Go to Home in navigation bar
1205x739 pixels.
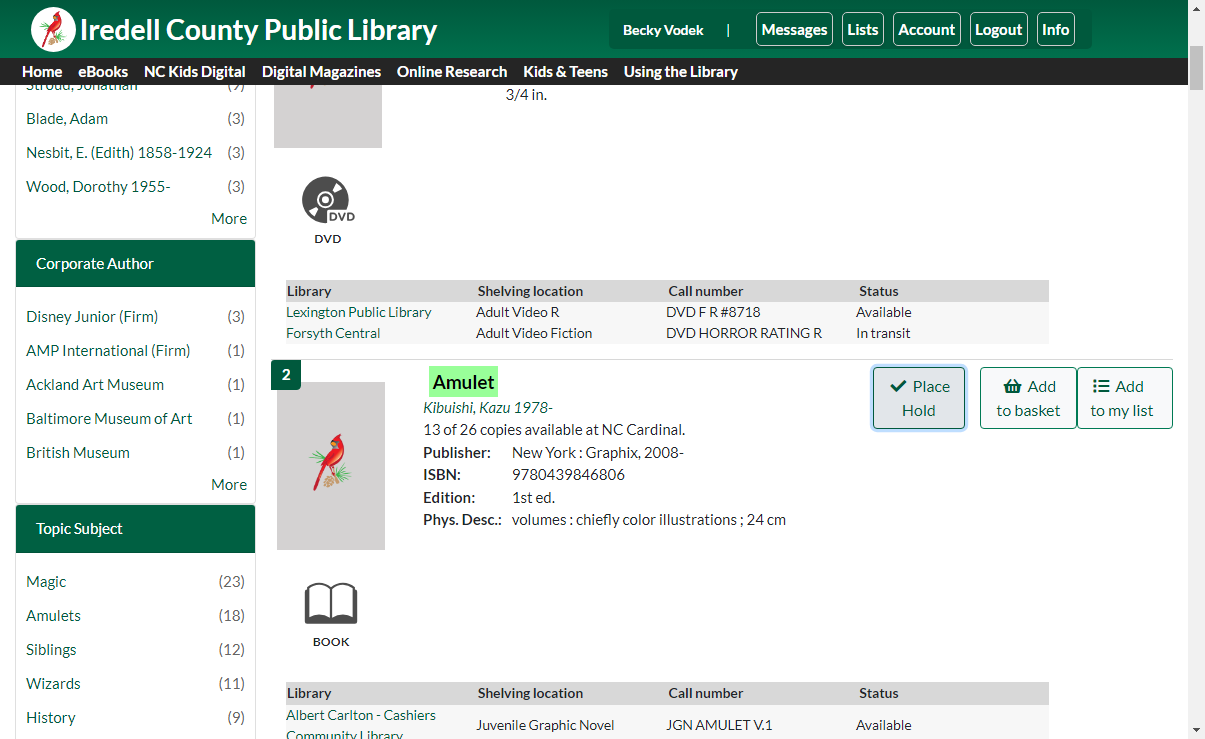point(42,72)
